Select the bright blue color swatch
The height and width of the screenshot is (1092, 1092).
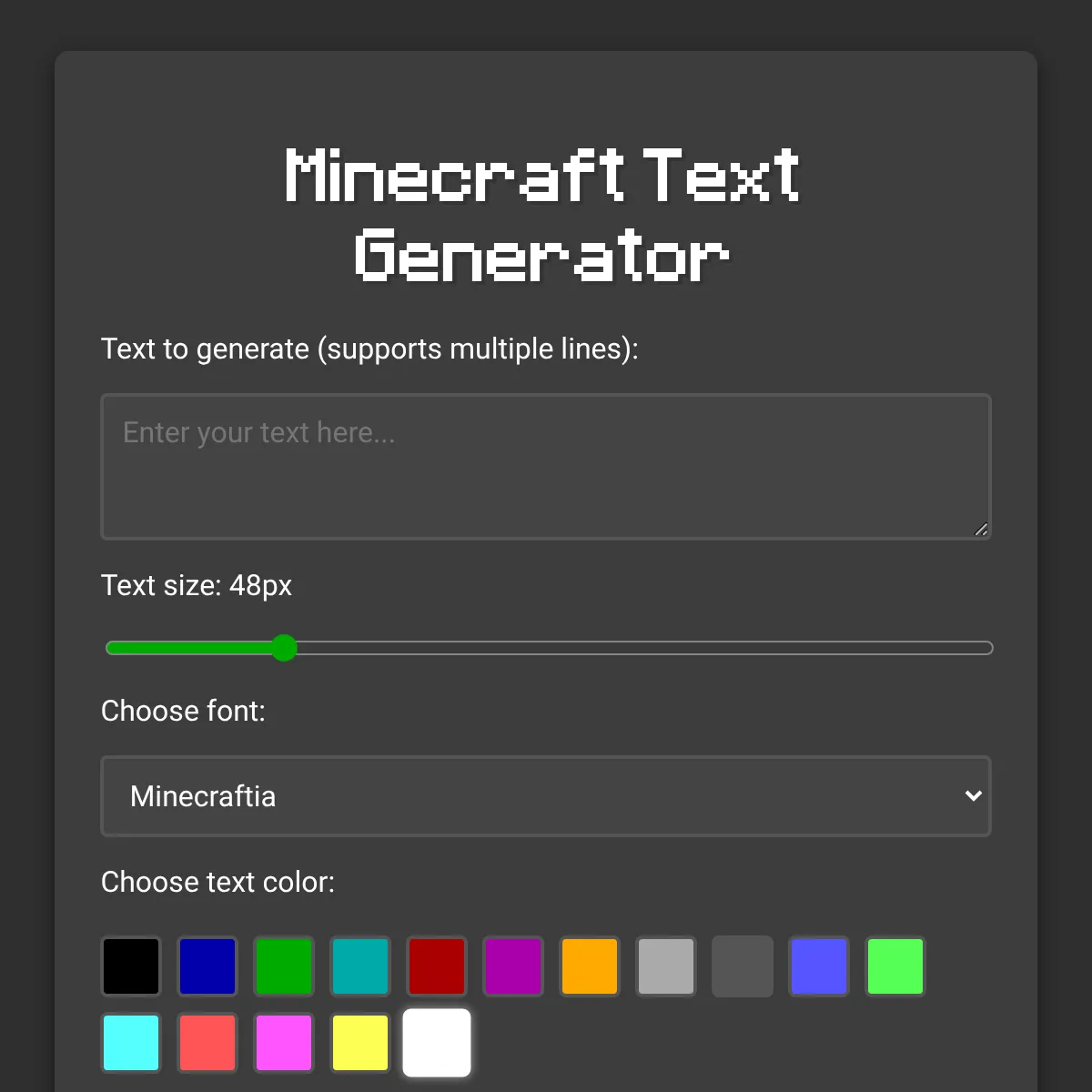click(x=819, y=966)
